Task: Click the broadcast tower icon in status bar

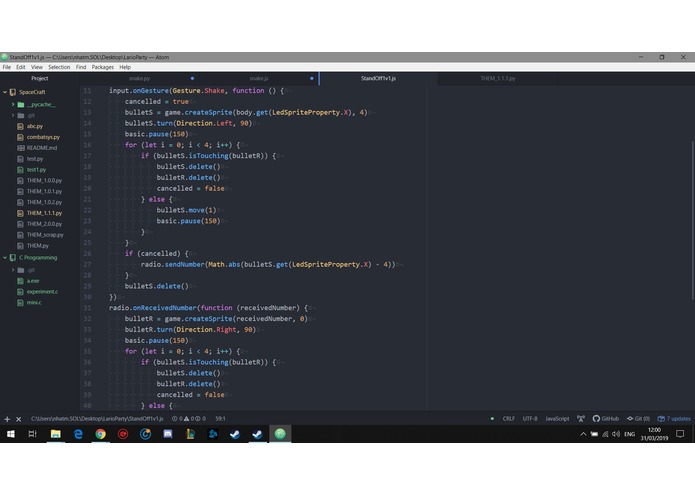Action: tap(581, 419)
